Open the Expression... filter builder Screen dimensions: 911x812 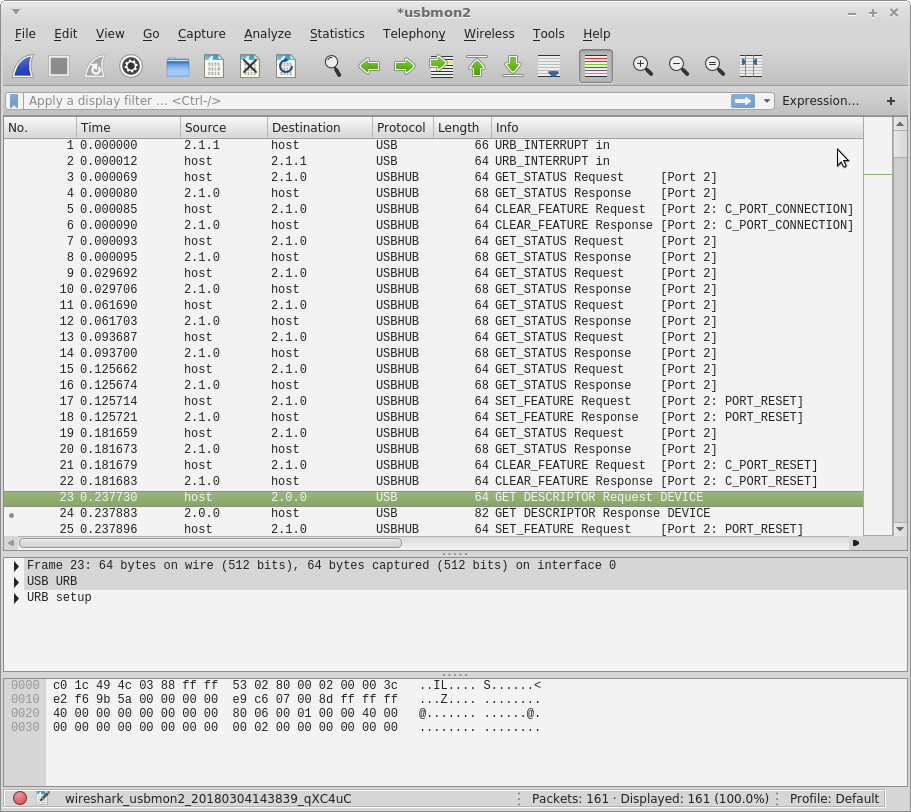pyautogui.click(x=820, y=101)
